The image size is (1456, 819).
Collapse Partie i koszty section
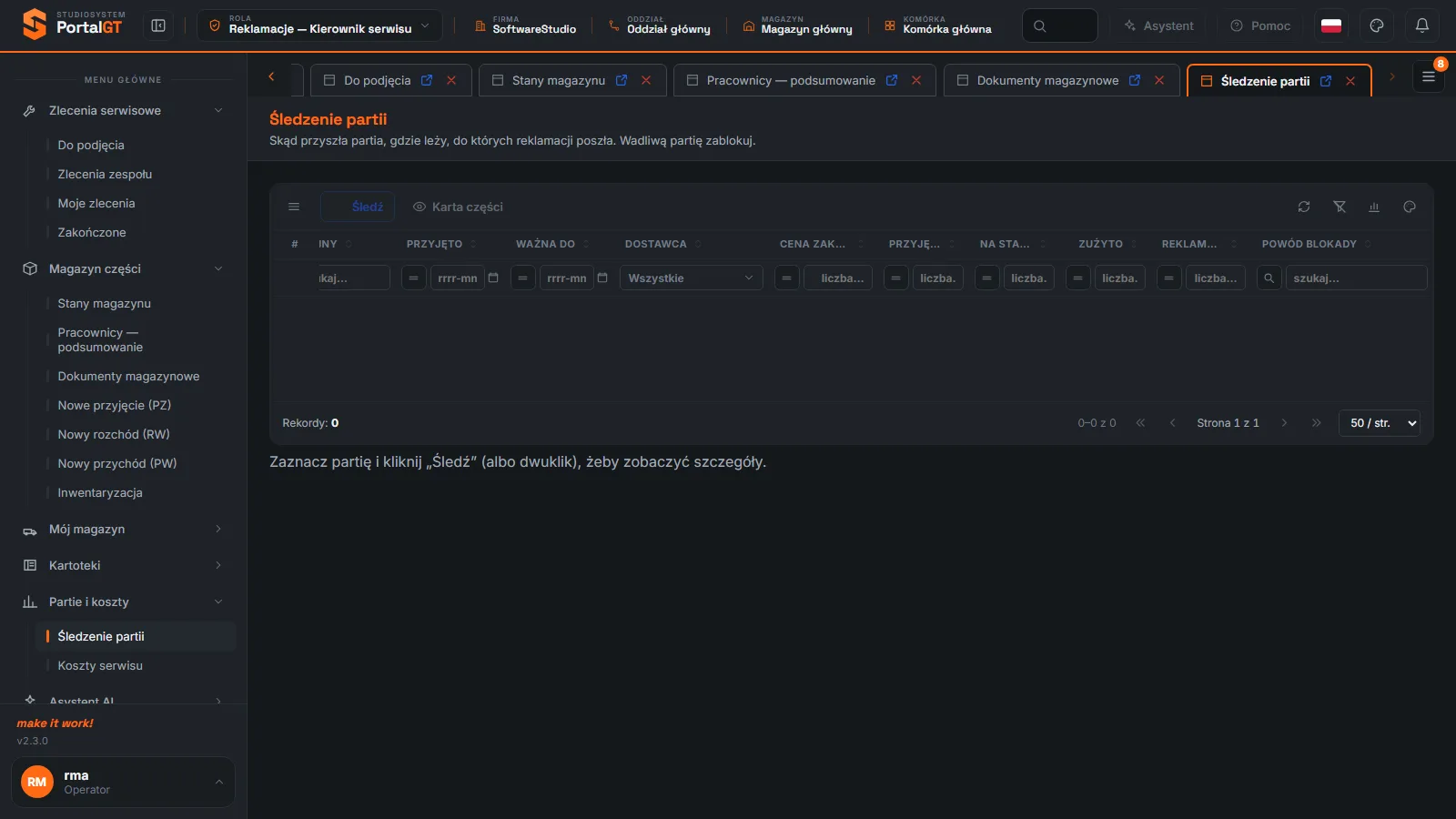click(123, 602)
